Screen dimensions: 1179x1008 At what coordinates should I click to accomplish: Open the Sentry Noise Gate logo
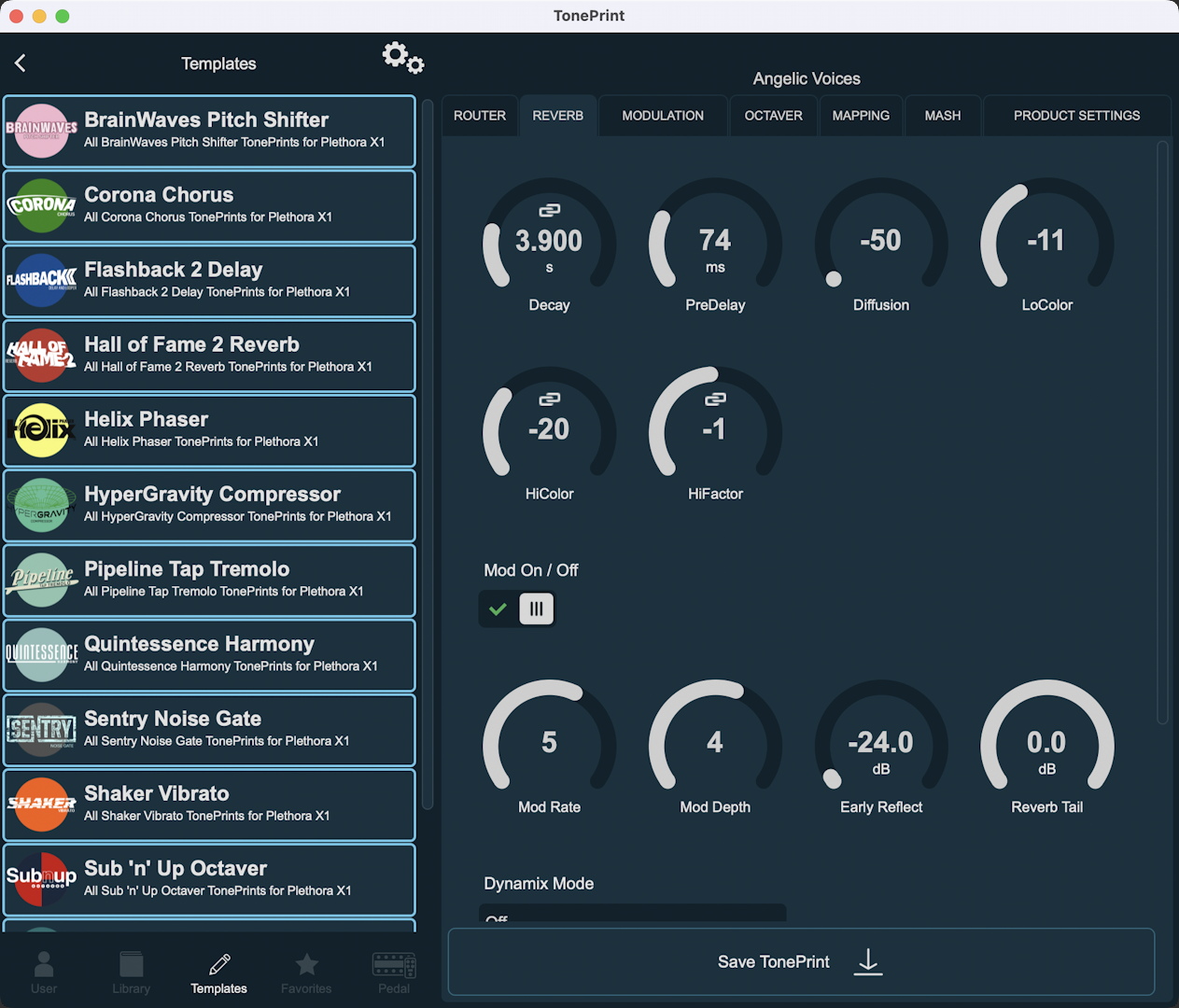[42, 729]
